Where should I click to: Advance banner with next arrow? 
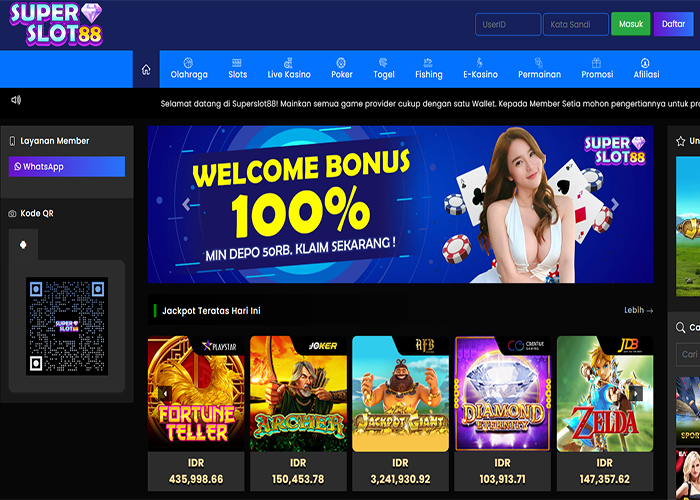click(615, 204)
